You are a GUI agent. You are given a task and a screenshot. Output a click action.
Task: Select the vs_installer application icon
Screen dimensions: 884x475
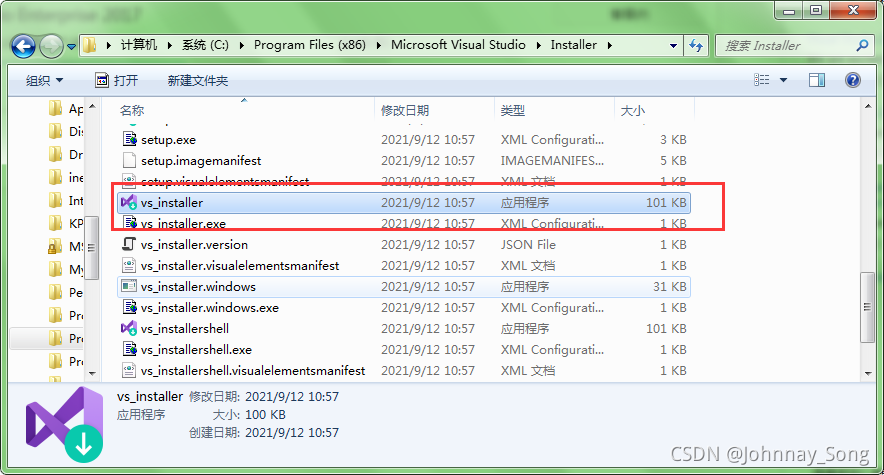pos(129,202)
